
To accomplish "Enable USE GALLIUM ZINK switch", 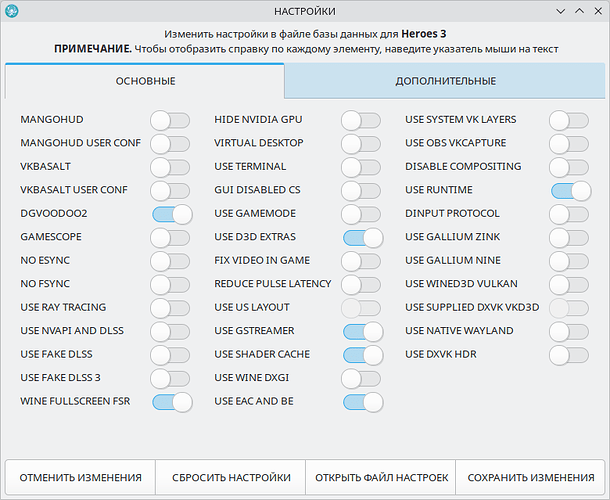I will pos(569,238).
